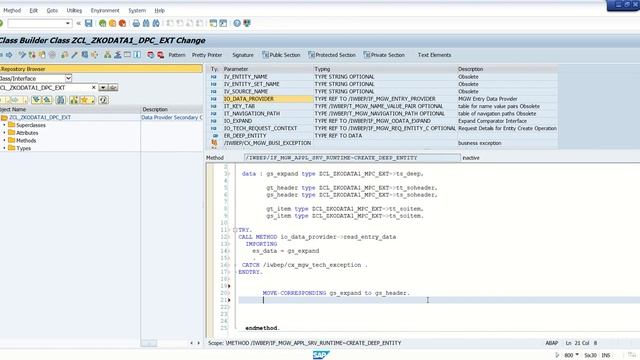Click the Repository Browser panel header
Image resolution: width=640 pixels, height=360 pixels.
(x=101, y=69)
